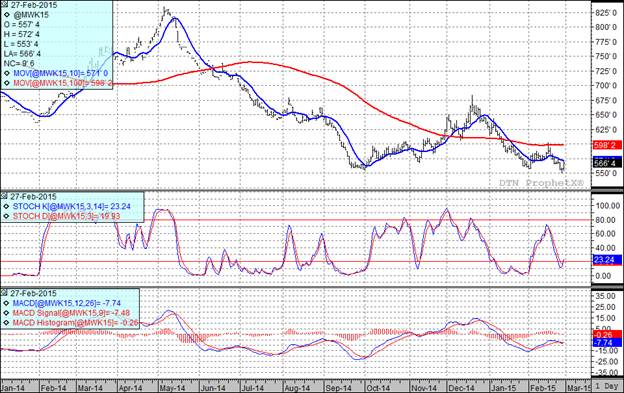Image resolution: width=624 pixels, height=393 pixels.
Task: Click the Sep-14 time axis label
Action: (338, 388)
